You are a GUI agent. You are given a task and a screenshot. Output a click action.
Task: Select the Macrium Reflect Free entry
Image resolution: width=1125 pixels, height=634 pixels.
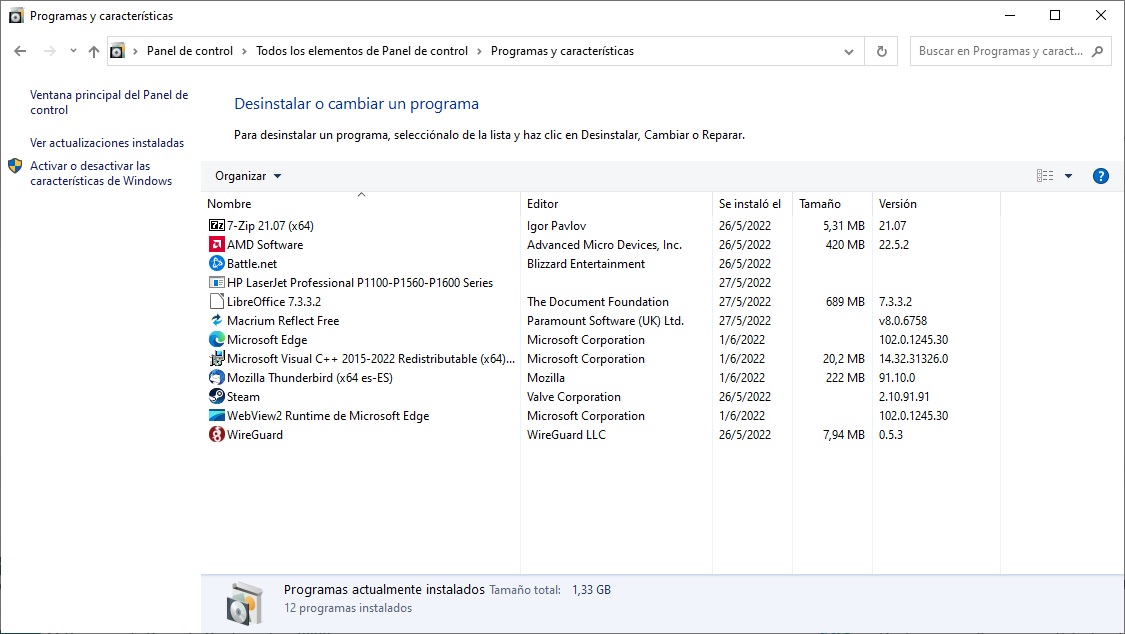pyautogui.click(x=283, y=321)
